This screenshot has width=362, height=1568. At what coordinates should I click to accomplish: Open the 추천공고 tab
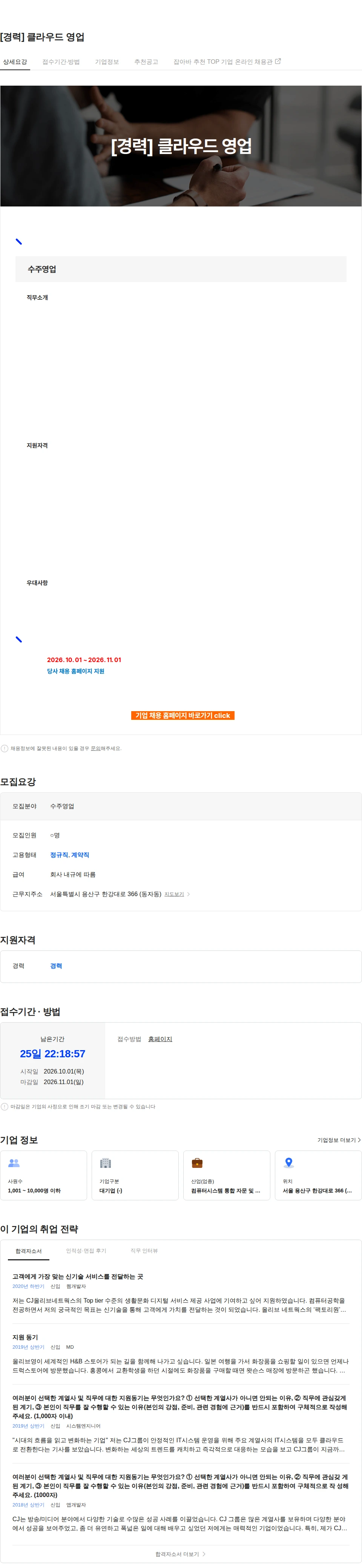(146, 62)
